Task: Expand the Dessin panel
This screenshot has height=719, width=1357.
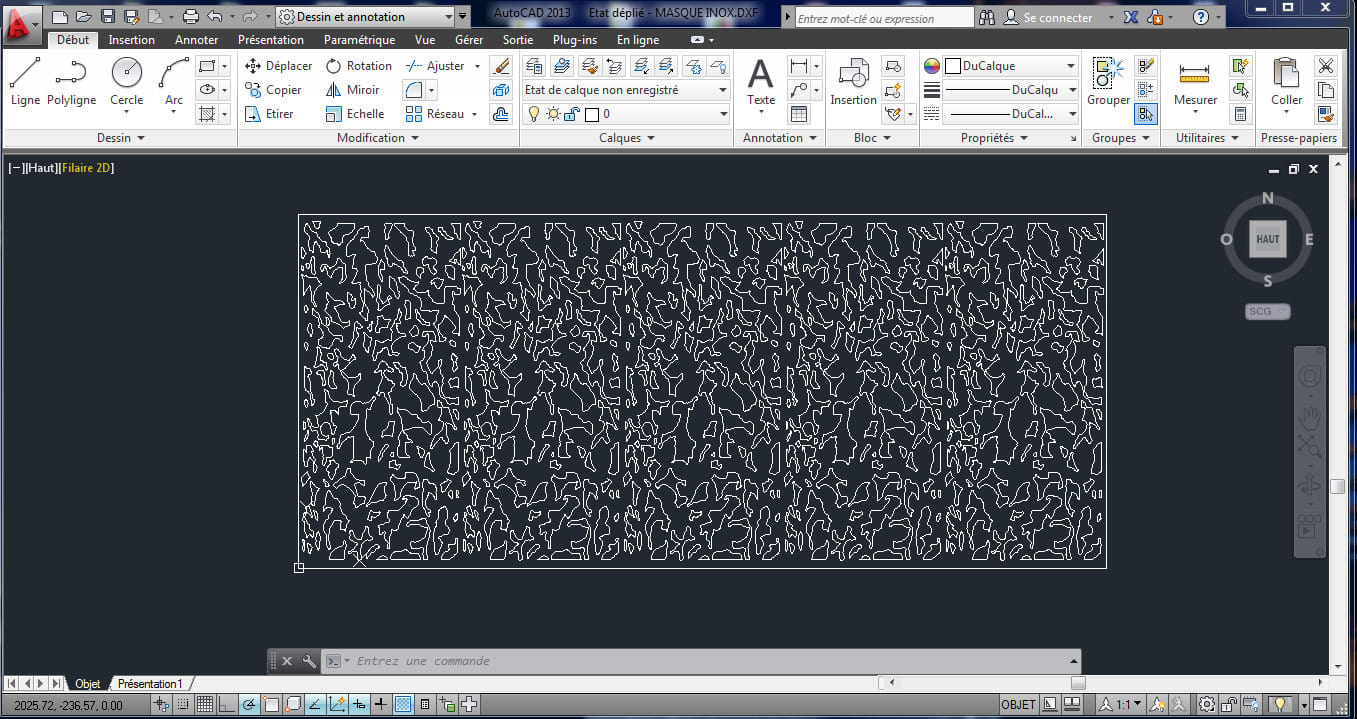Action: click(120, 138)
